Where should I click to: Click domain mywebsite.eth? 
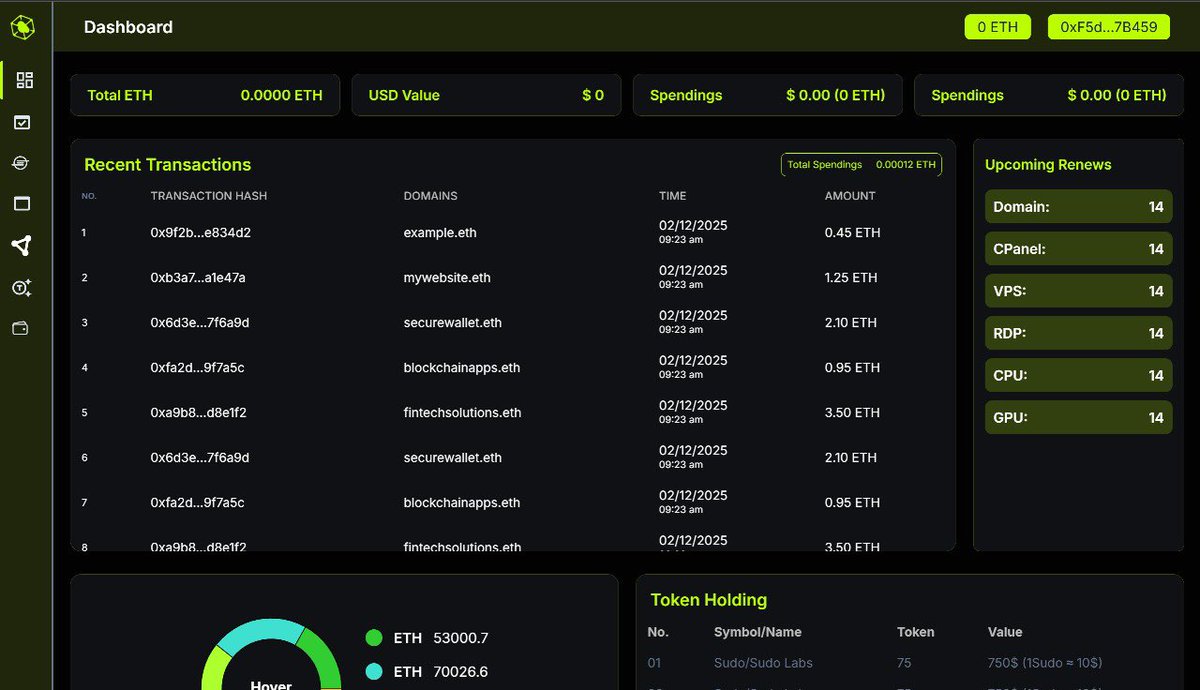point(447,278)
